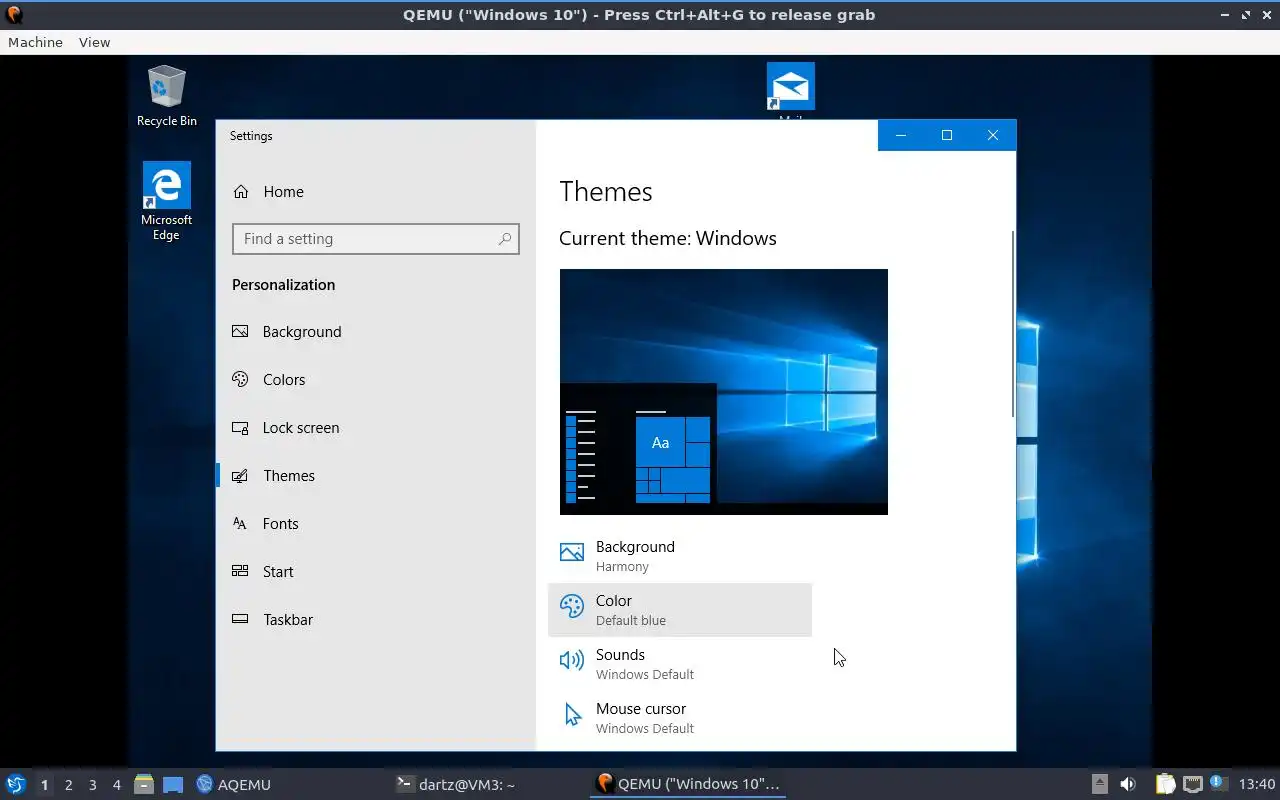Switch to workspace 4
Screen dimensions: 1280x800
click(x=116, y=785)
